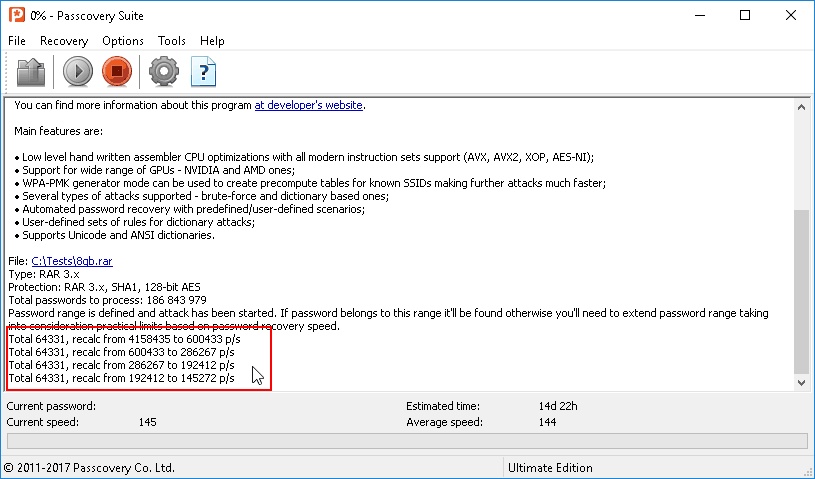Close the Passcovery Suite window
This screenshot has height=479, width=815.
791,15
